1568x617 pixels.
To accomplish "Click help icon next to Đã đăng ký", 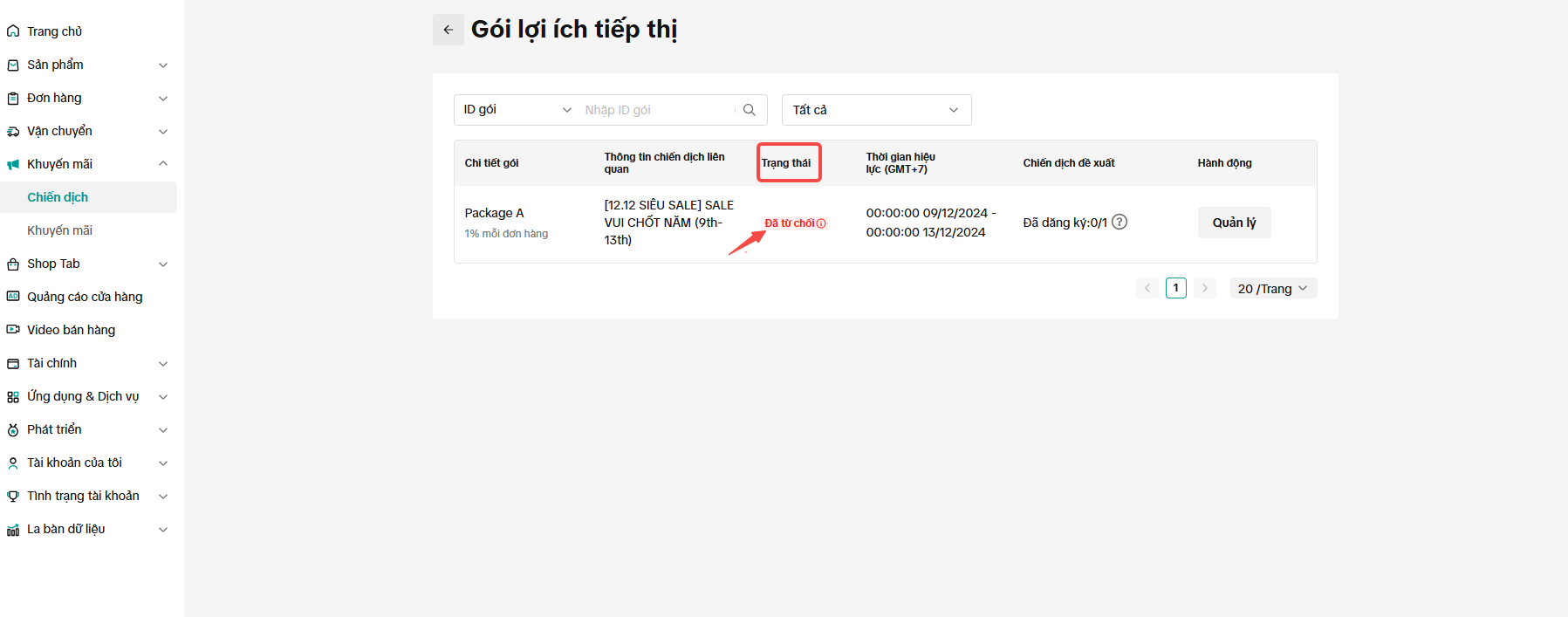I will (1120, 222).
